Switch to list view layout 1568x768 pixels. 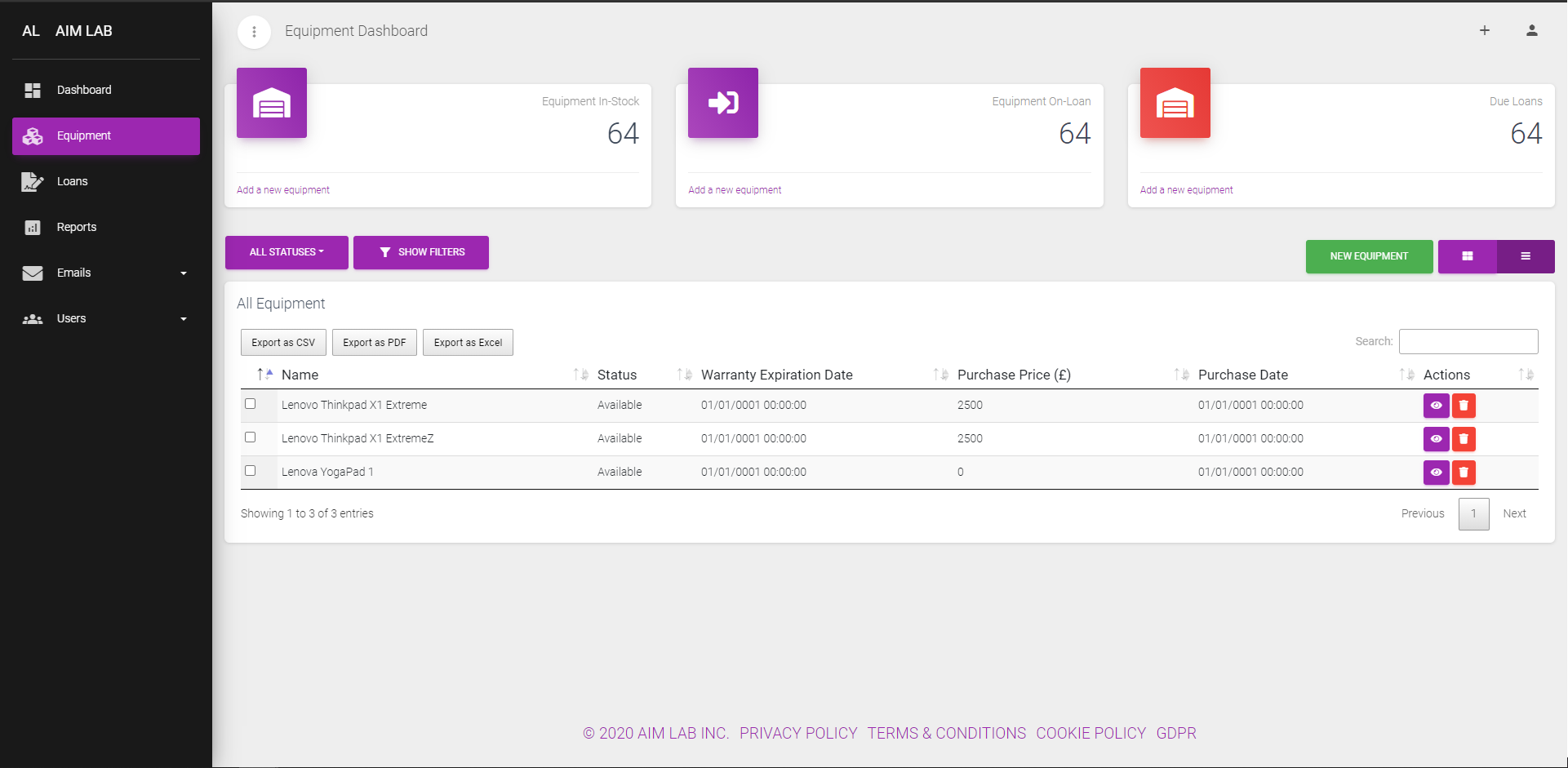click(1526, 256)
